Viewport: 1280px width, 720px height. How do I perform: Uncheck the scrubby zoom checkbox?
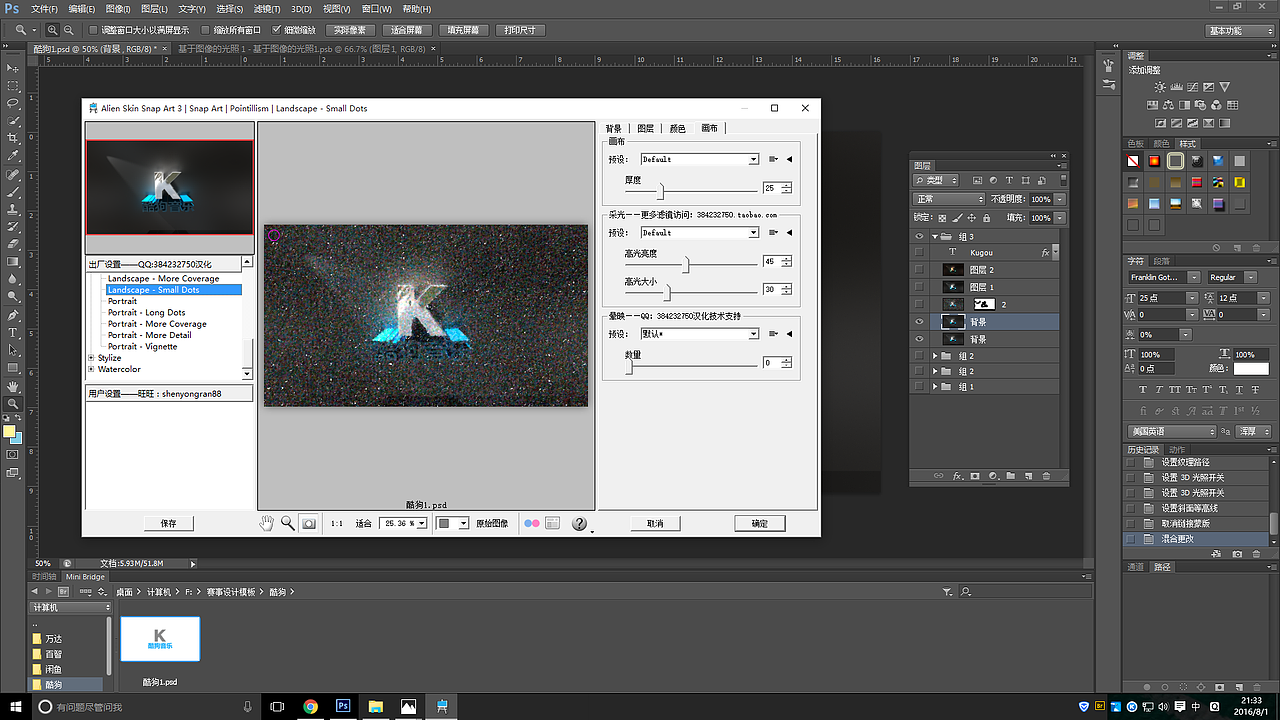tap(277, 30)
